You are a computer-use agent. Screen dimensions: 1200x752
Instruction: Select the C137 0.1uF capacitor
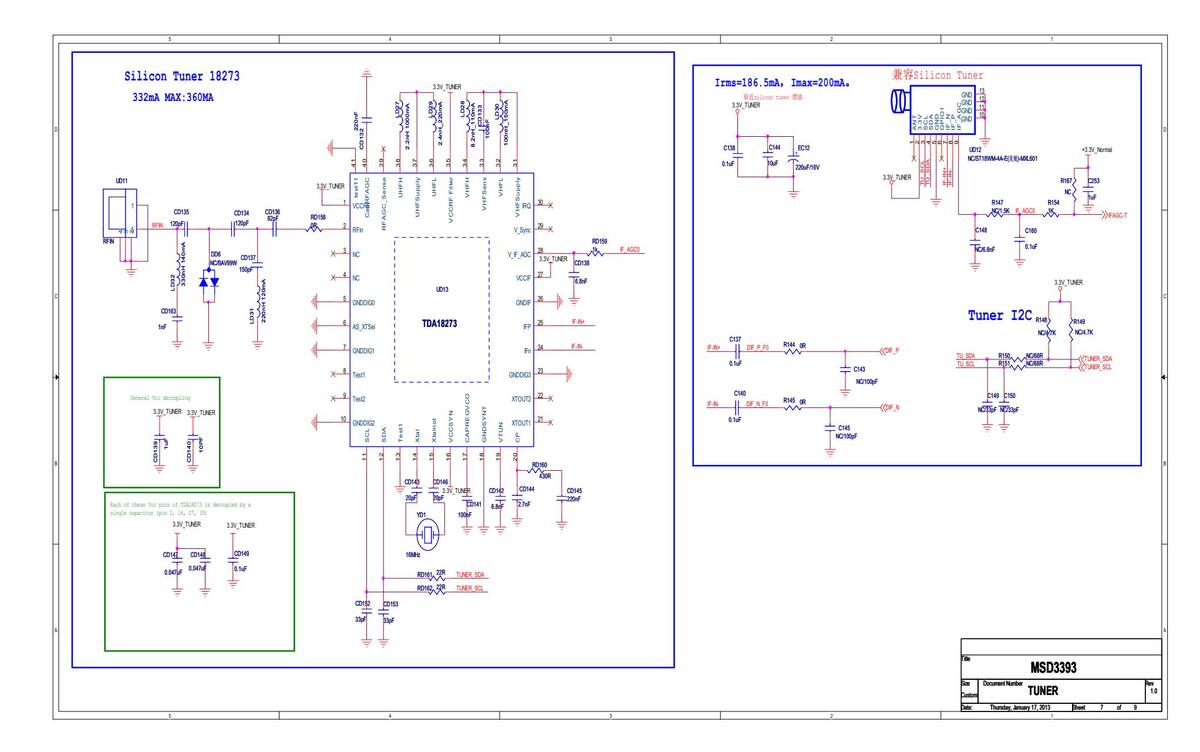point(736,351)
